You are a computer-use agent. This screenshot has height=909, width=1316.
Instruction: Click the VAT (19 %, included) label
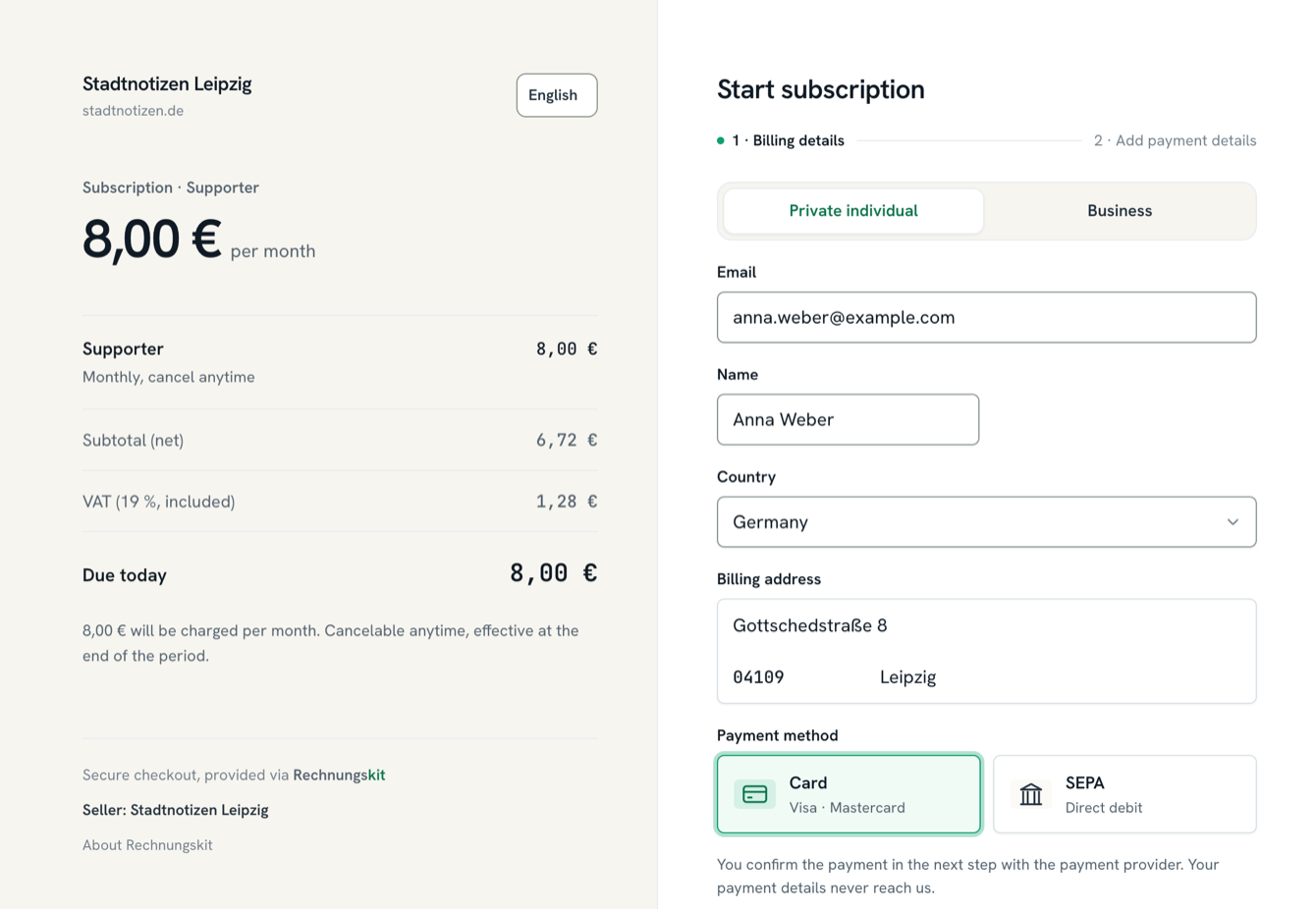pos(159,502)
